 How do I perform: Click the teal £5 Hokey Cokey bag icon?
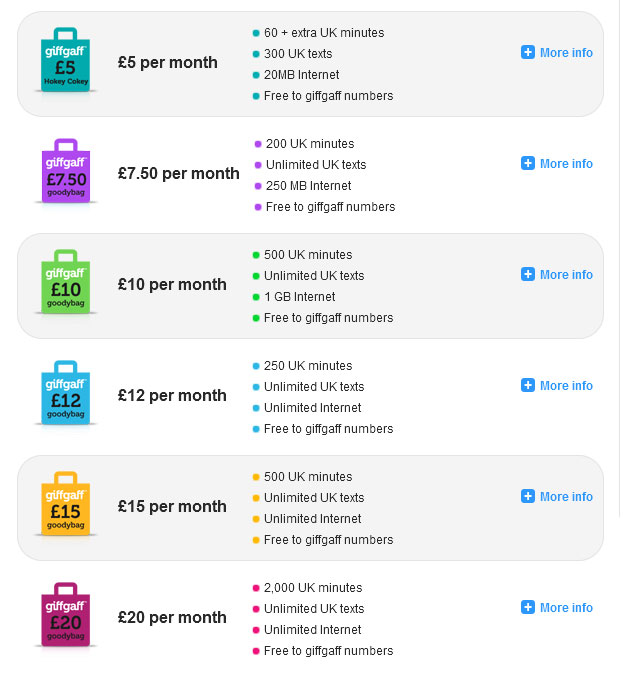[x=65, y=60]
